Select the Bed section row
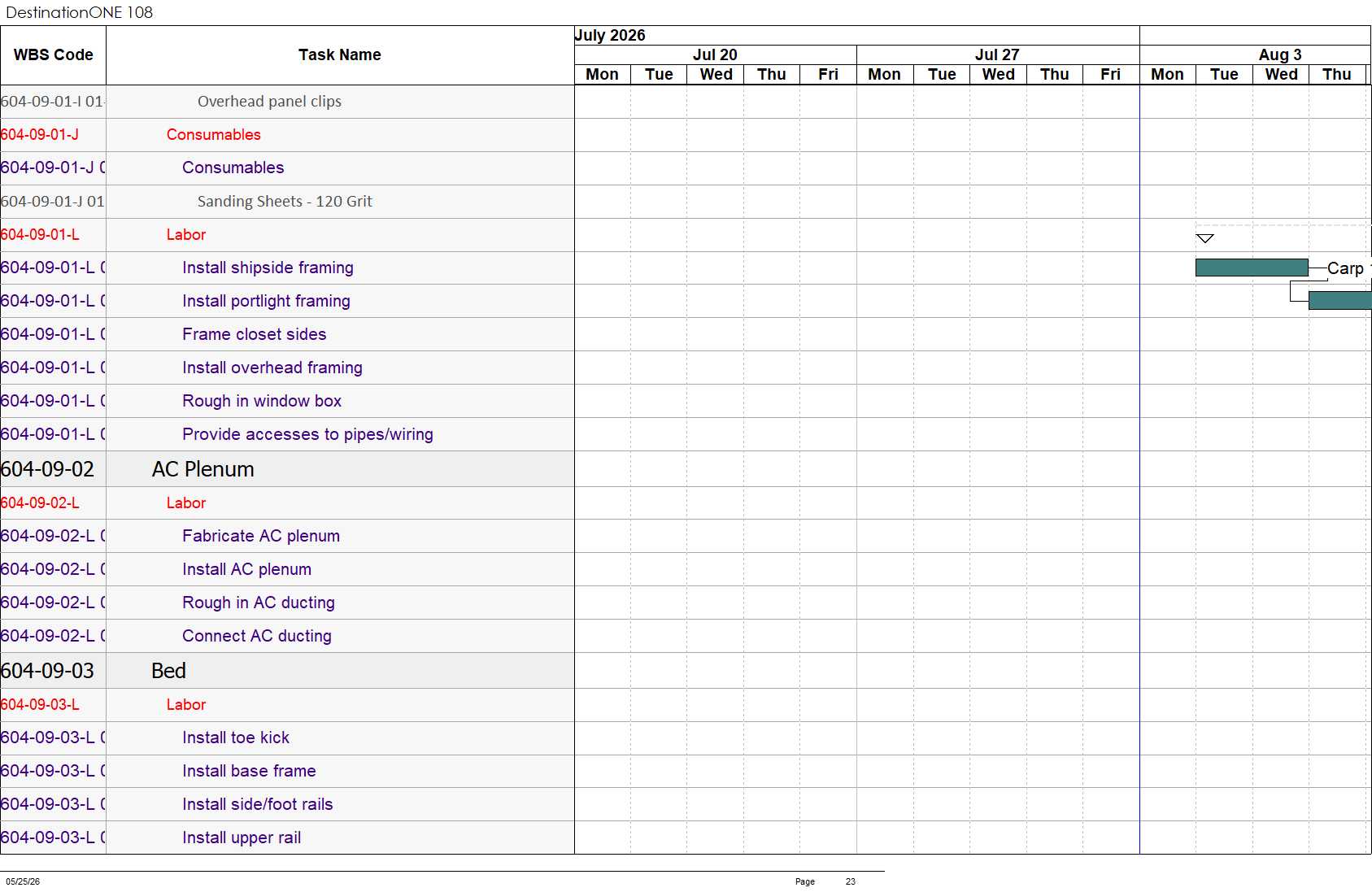 (x=287, y=671)
